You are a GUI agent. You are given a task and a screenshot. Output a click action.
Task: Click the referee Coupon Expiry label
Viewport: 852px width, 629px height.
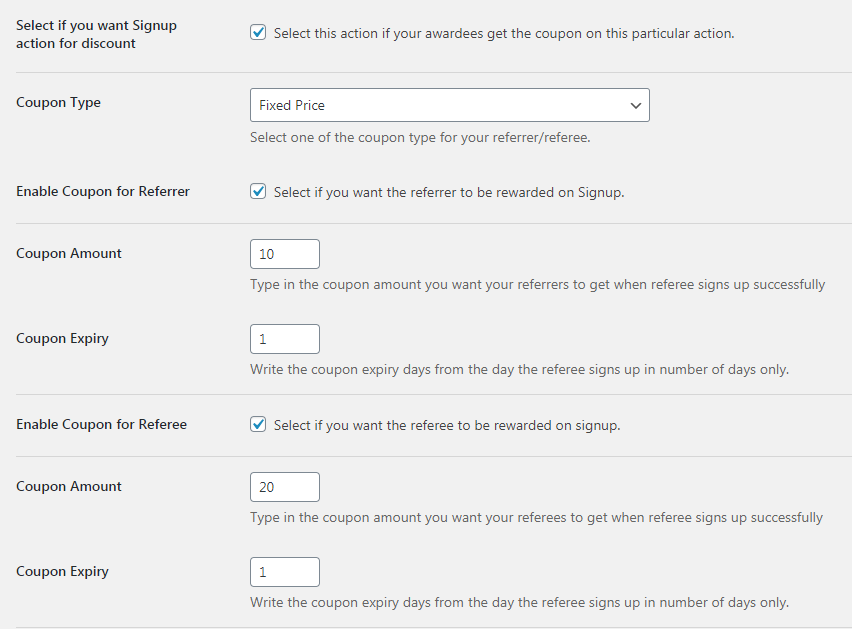(62, 571)
